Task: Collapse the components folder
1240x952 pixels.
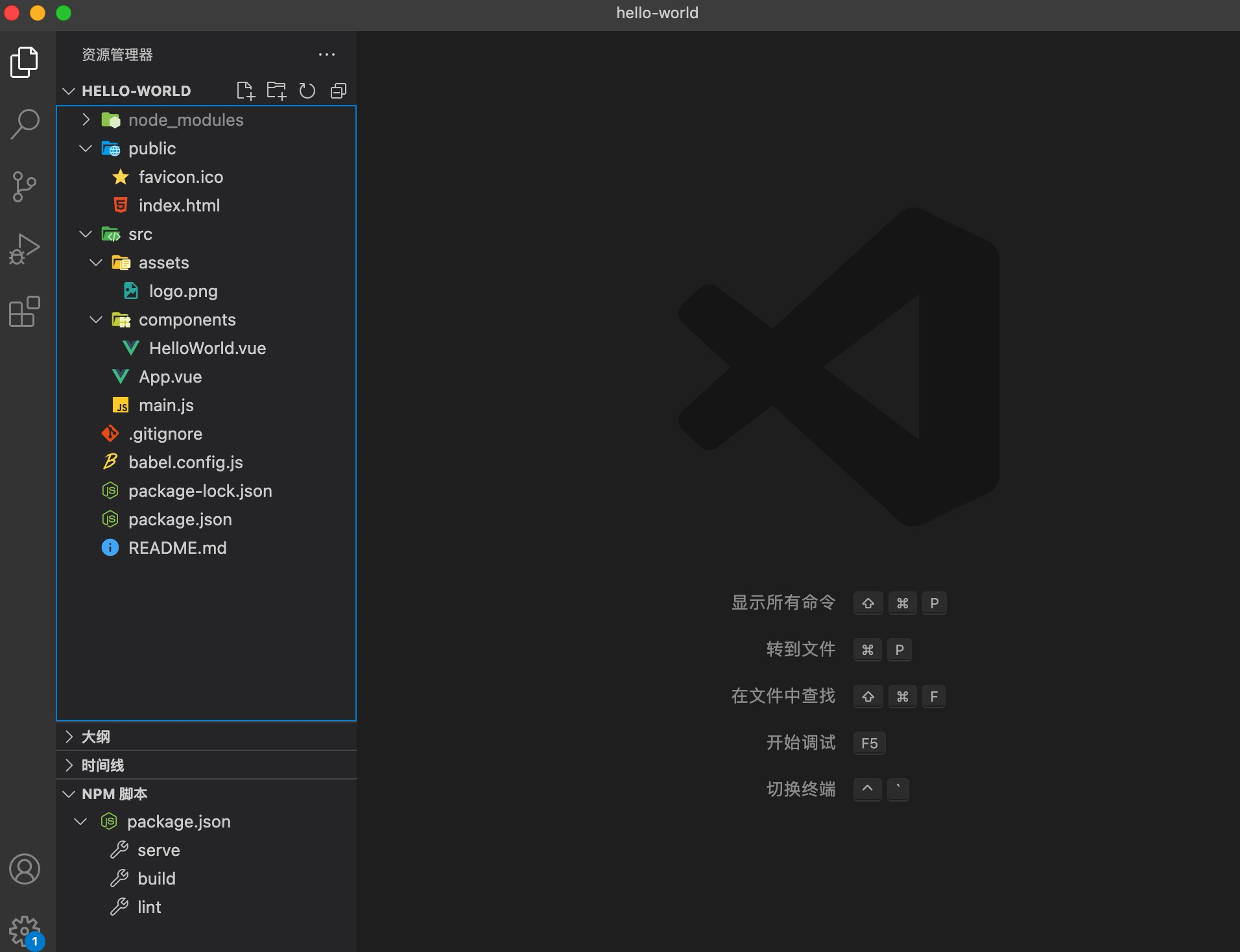Action: pyautogui.click(x=96, y=320)
